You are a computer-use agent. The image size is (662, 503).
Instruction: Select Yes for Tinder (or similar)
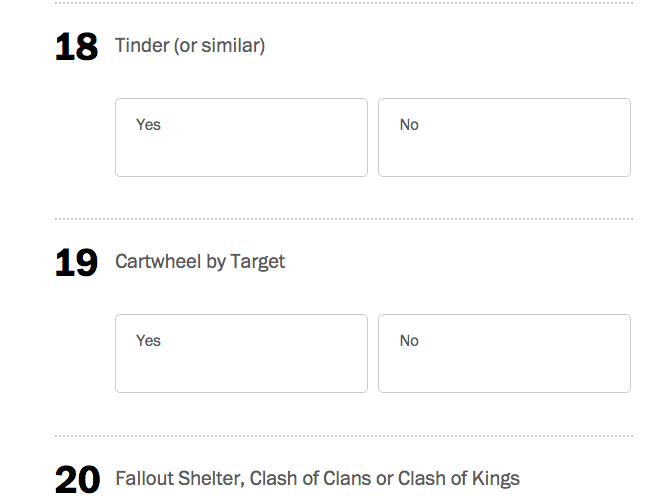[241, 137]
